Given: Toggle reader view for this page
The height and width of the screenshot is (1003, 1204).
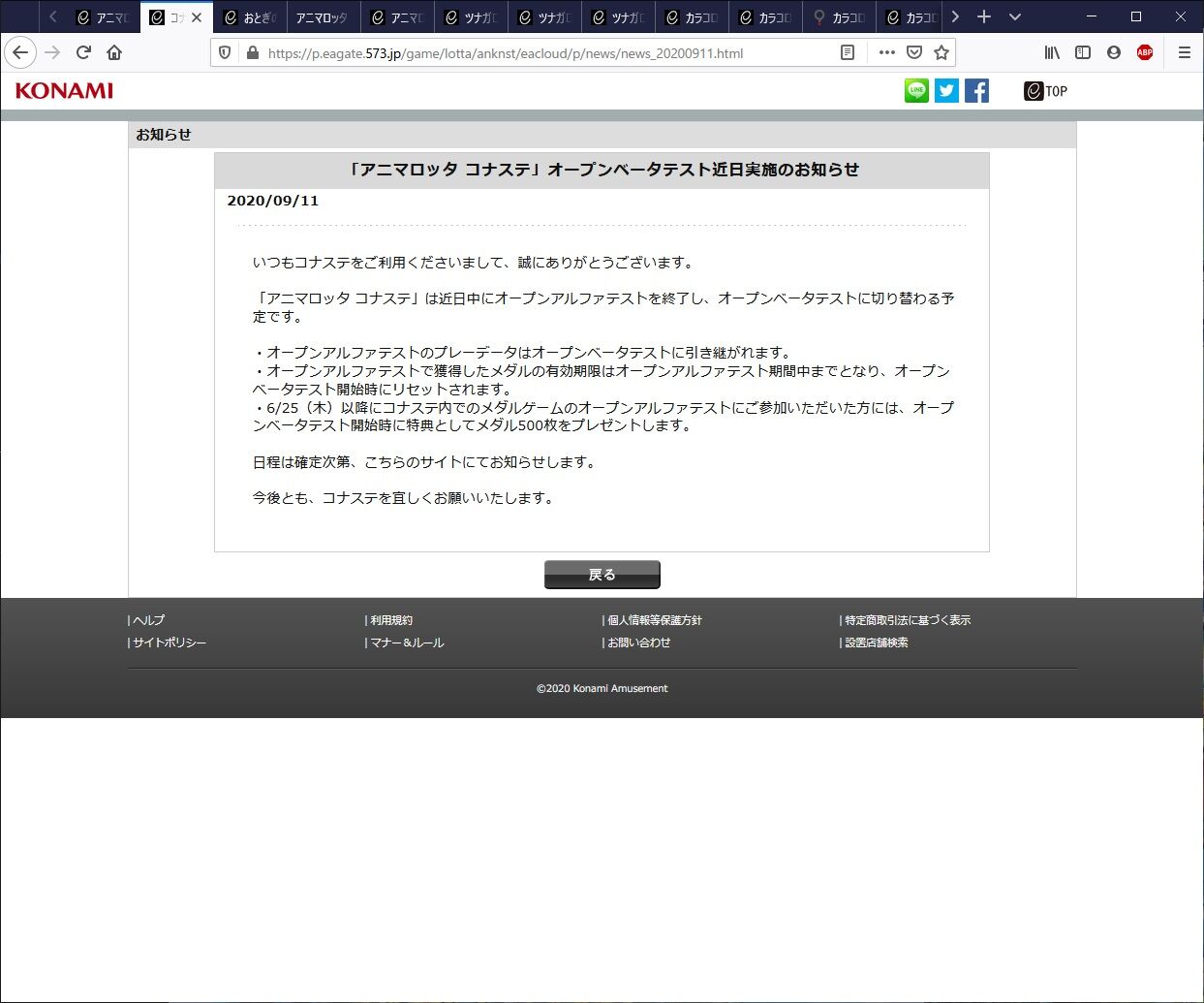Looking at the screenshot, I should pos(848,52).
